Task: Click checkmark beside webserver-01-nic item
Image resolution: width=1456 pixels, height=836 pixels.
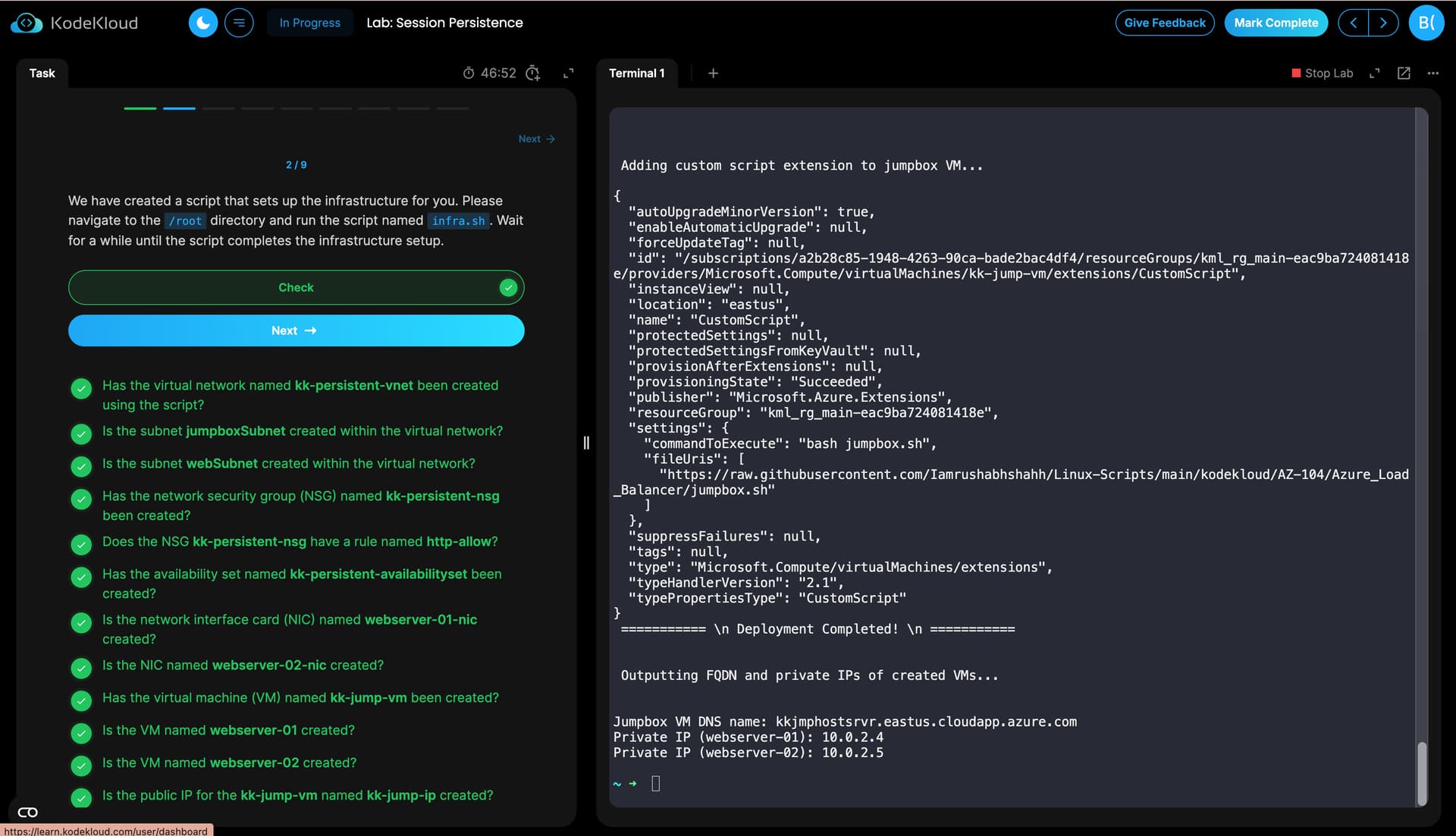Action: point(81,622)
